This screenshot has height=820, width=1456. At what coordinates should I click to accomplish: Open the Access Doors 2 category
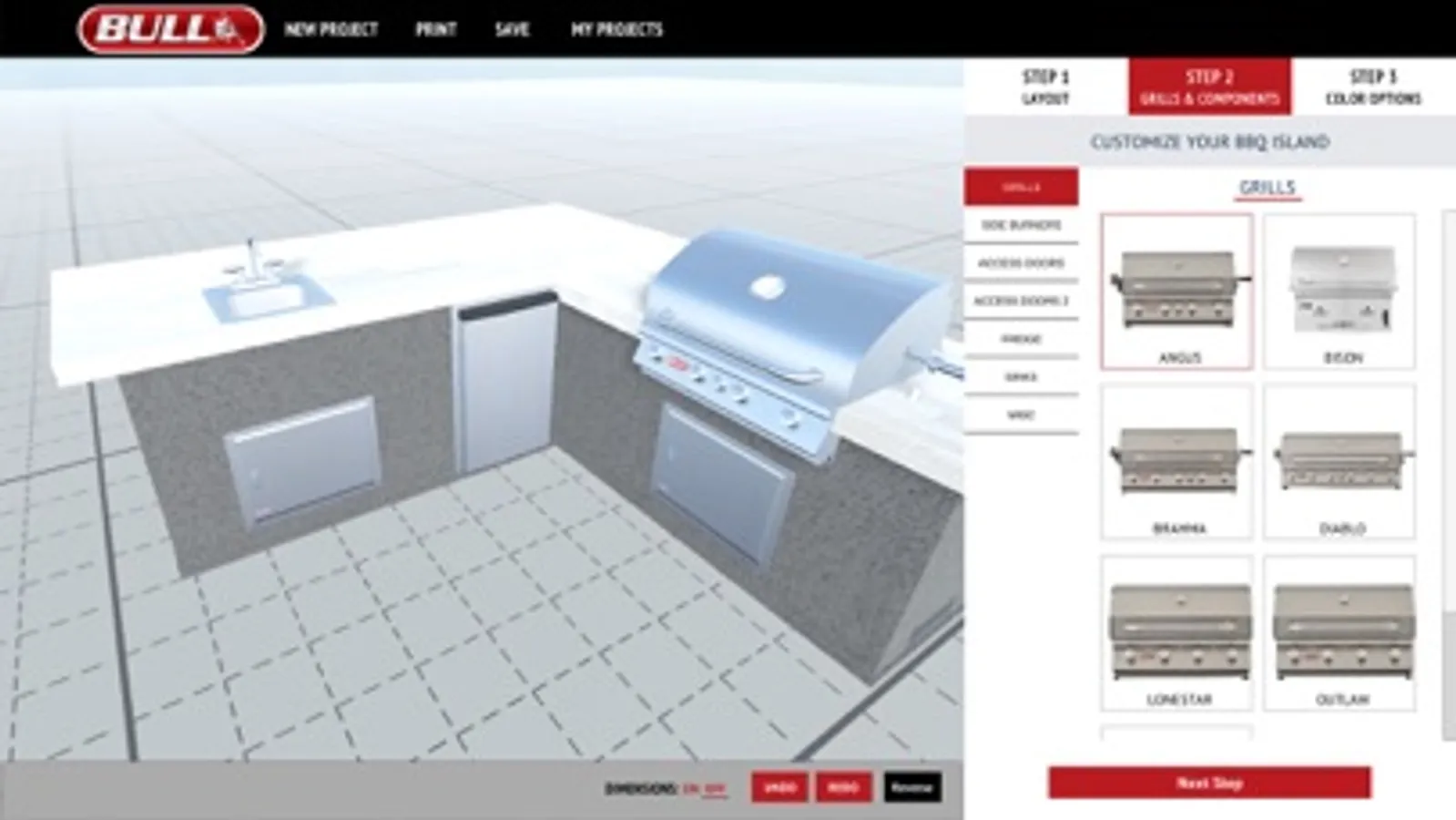[x=1022, y=301]
